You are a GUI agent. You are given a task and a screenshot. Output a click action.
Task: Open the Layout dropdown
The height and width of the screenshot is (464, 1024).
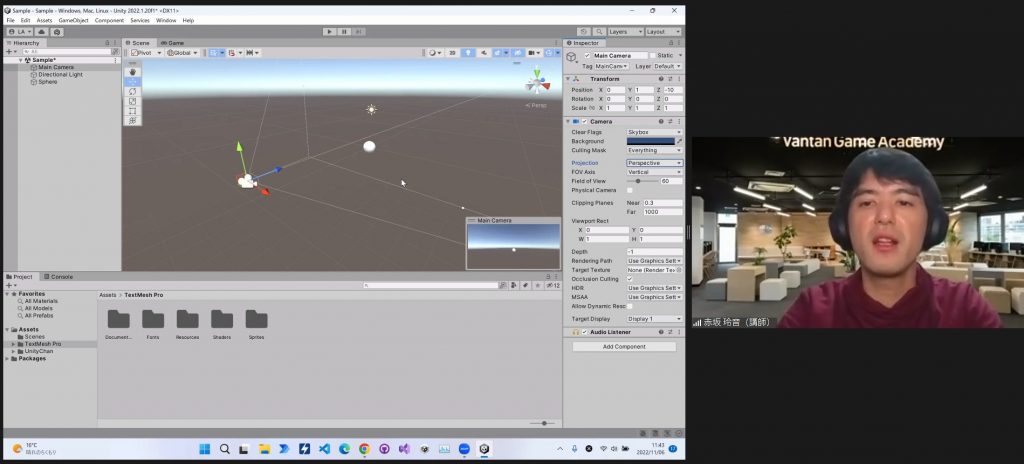[663, 31]
